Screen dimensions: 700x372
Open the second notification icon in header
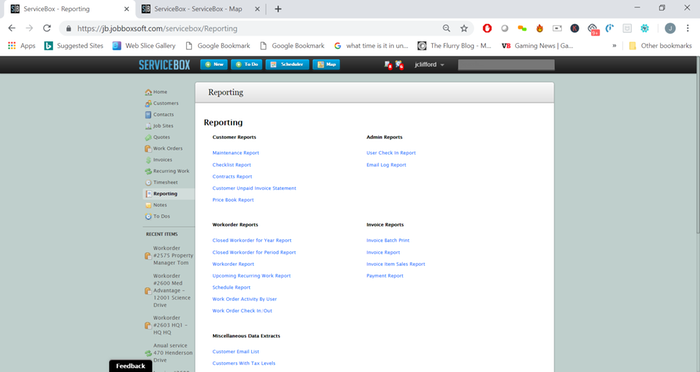[399, 65]
